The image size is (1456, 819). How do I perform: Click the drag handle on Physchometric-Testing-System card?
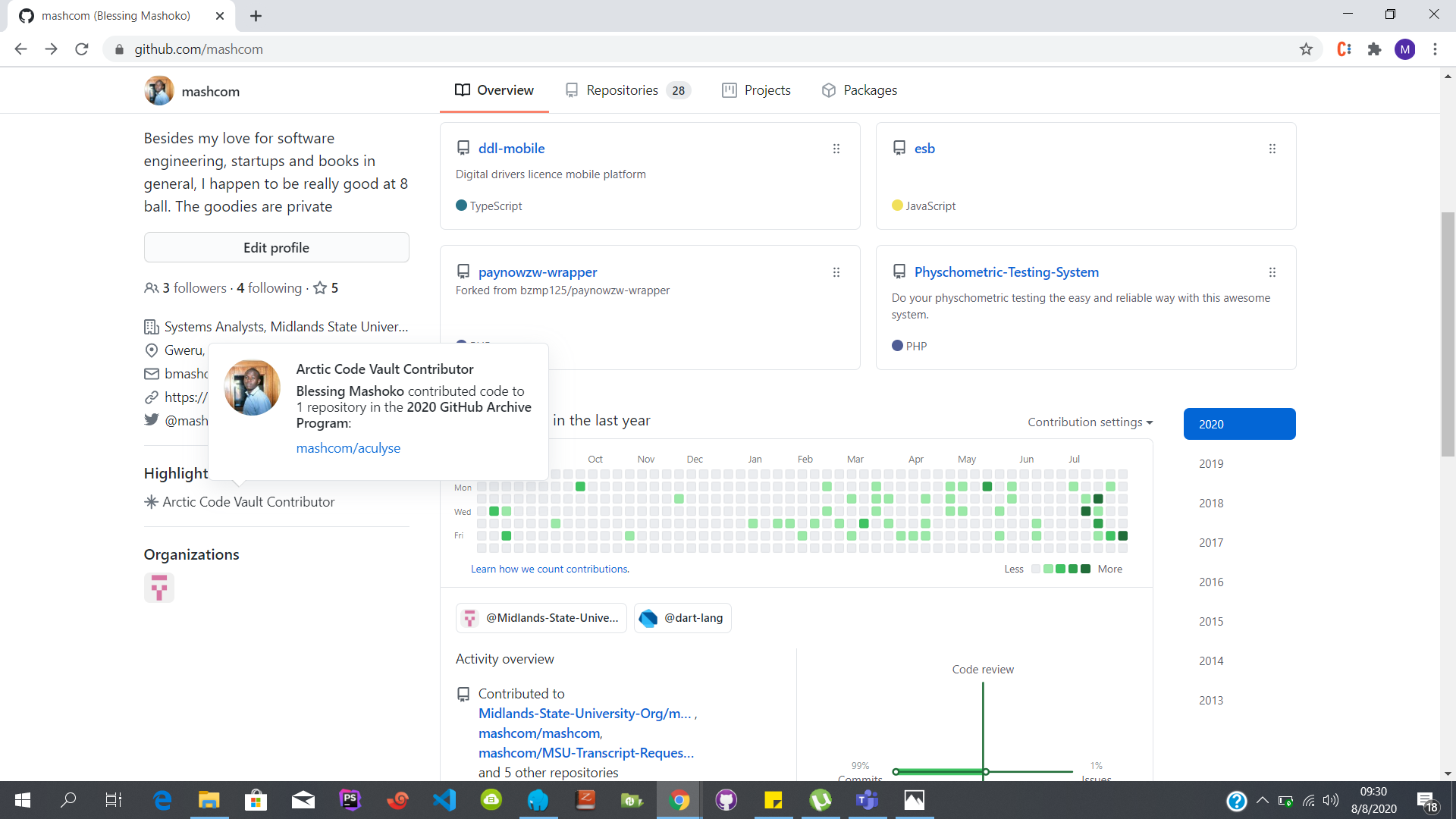click(x=1272, y=272)
